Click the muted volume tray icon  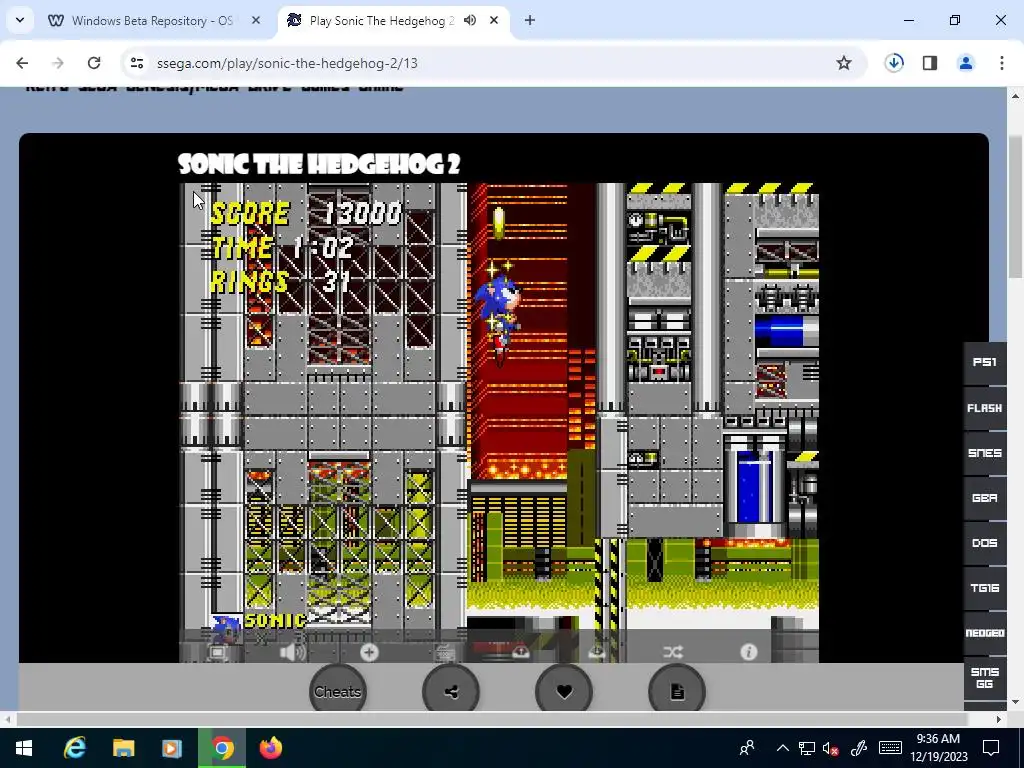tap(831, 748)
